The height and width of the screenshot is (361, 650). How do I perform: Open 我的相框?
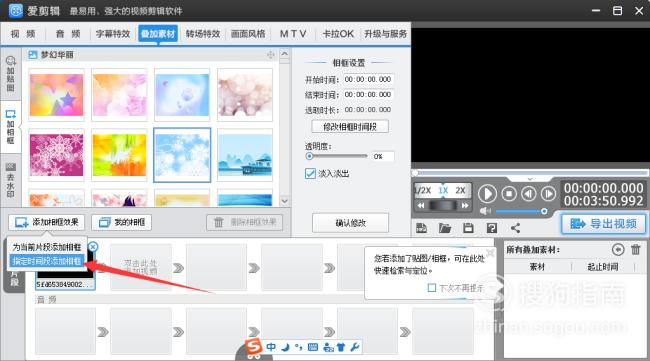[x=121, y=223]
